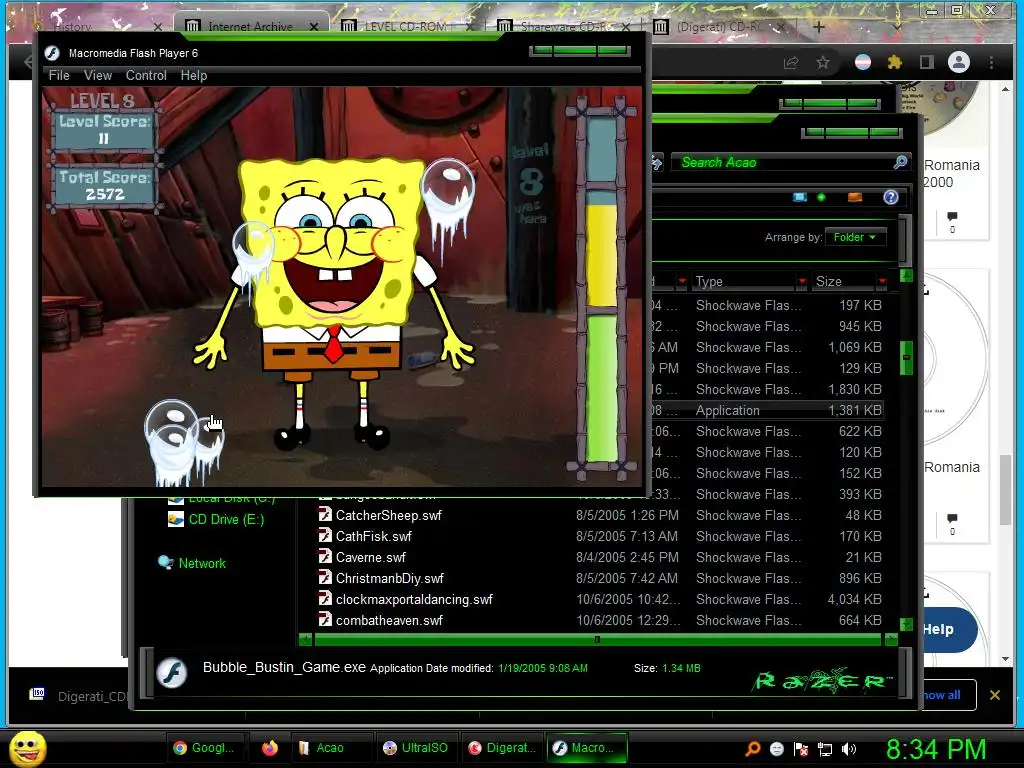Click the blue view icon in Explorer toolbar
The image size is (1024, 768).
(x=799, y=197)
